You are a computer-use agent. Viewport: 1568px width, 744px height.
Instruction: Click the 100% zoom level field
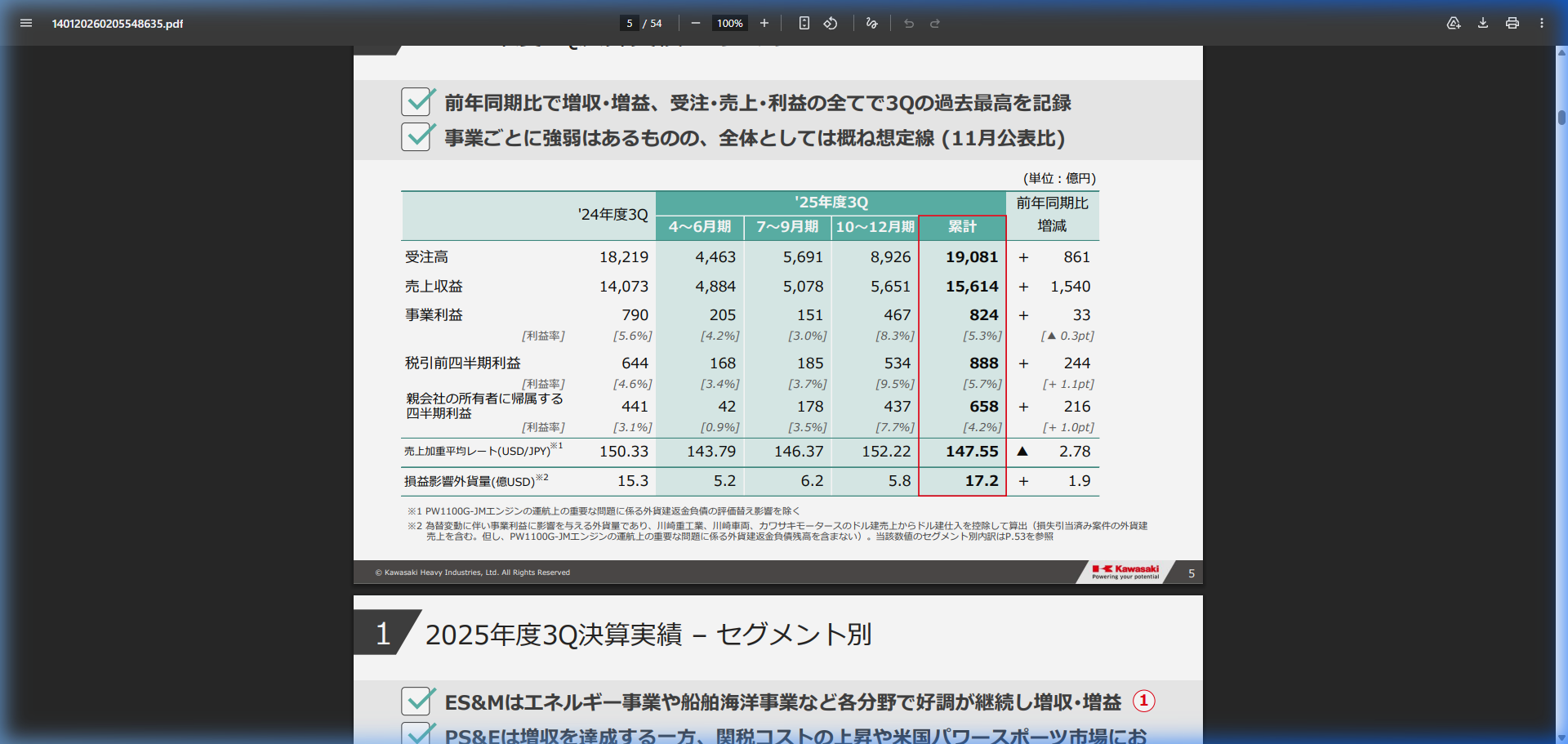tap(729, 23)
